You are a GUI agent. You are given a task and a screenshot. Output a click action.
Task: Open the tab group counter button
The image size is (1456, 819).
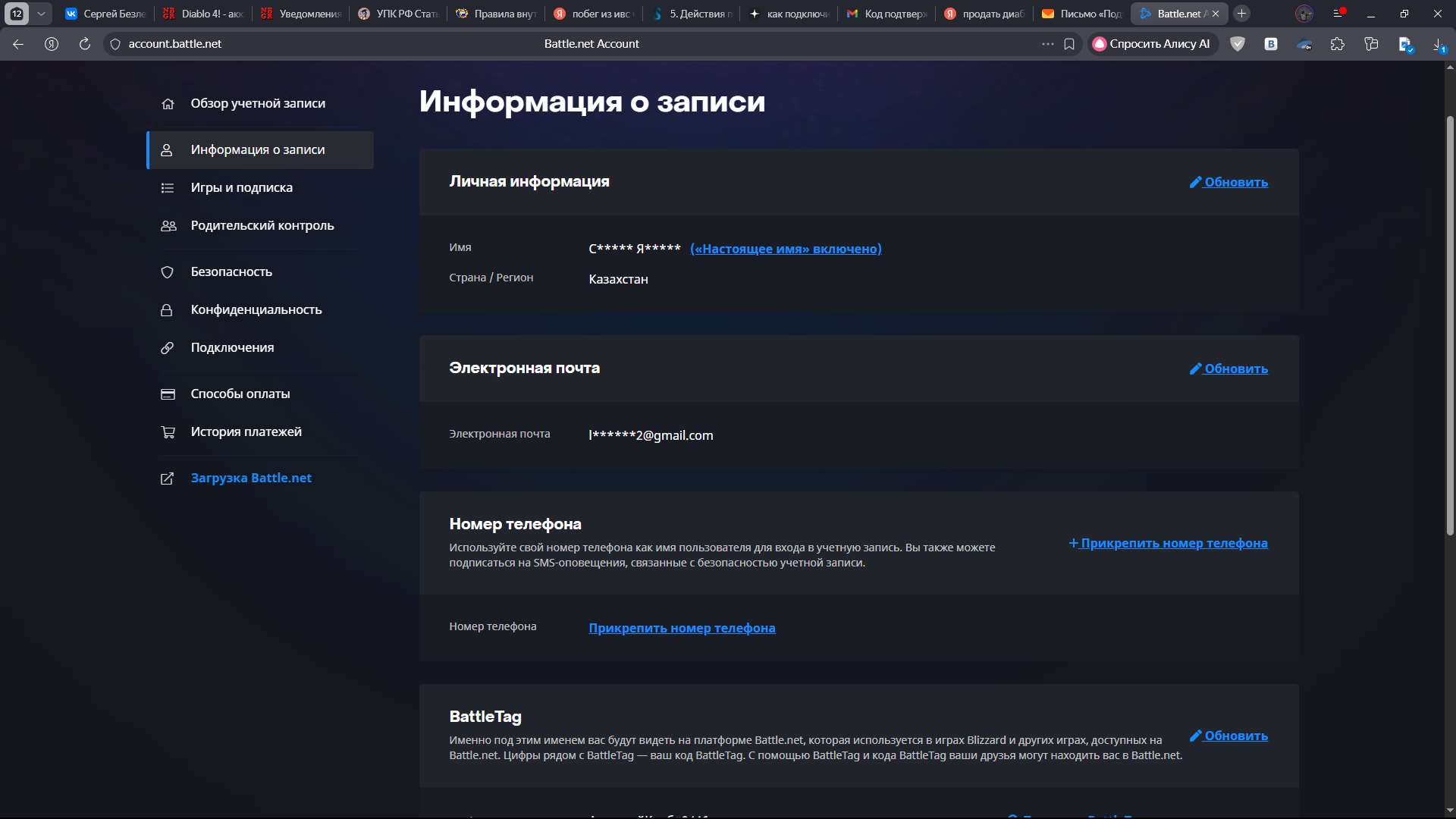pyautogui.click(x=17, y=14)
